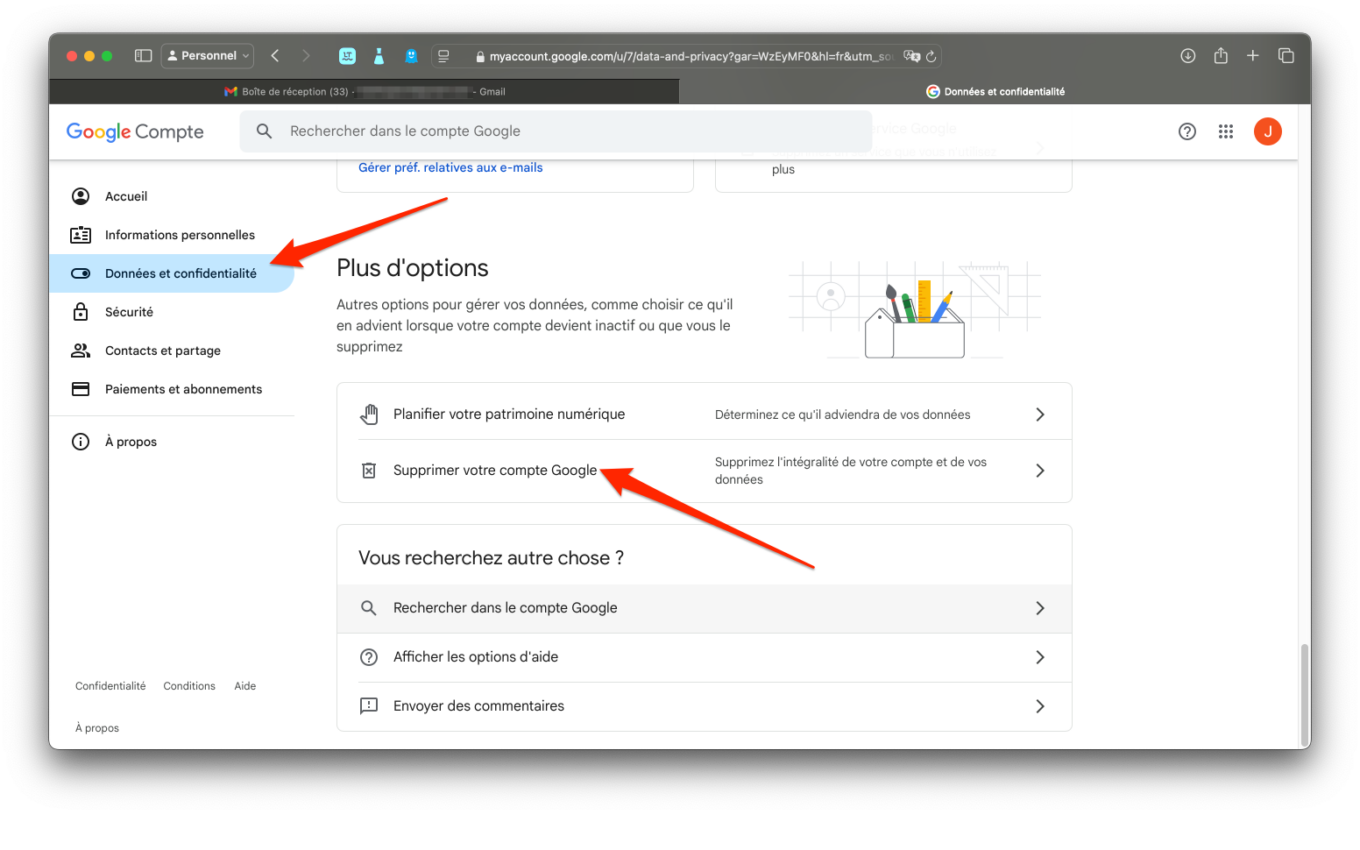The image size is (1360, 850).
Task: Click the help circle icon beside Afficher les options
Action: pos(369,657)
